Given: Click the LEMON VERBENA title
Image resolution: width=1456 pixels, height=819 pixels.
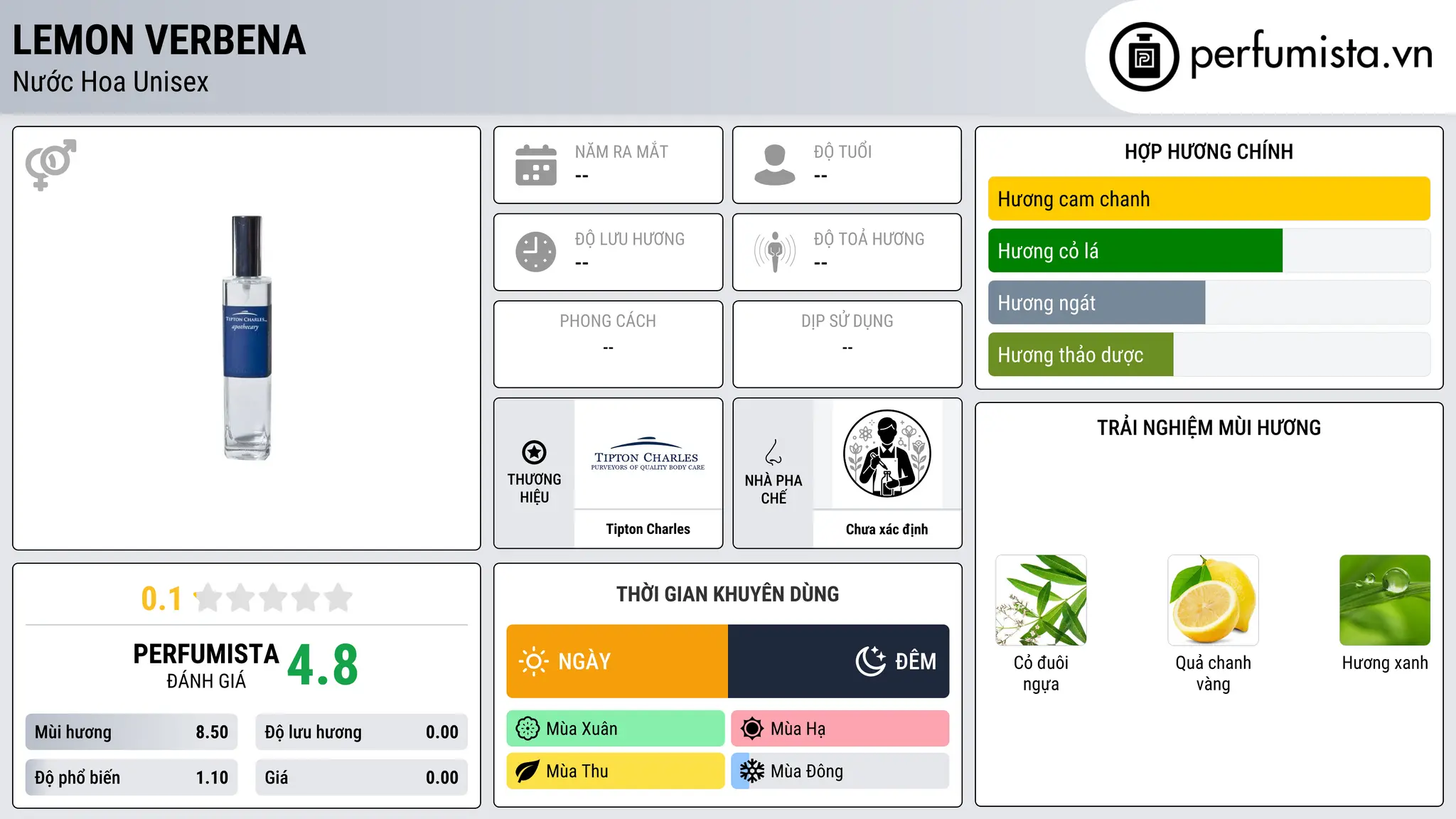Looking at the screenshot, I should [x=159, y=40].
